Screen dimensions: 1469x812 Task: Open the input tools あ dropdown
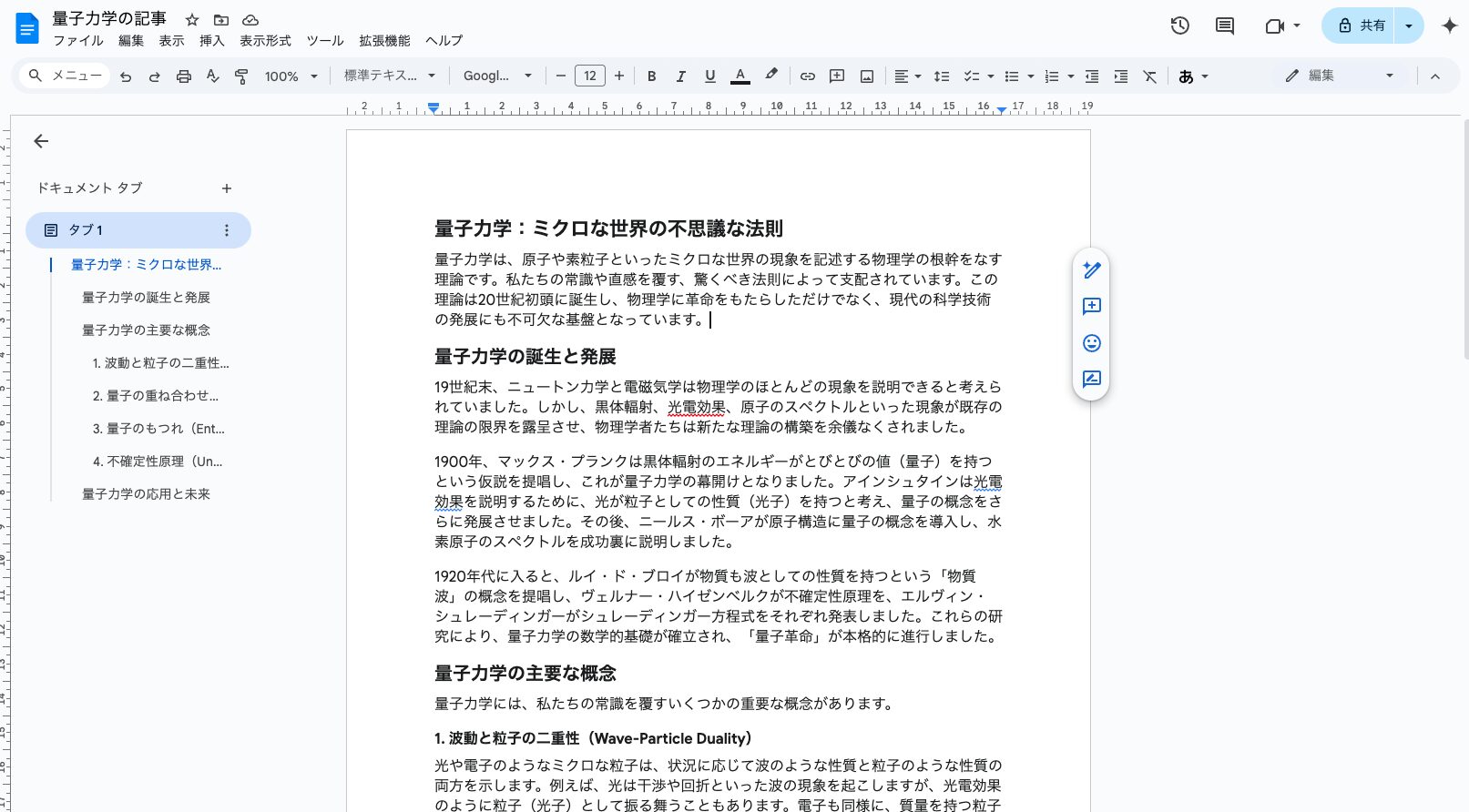[x=1193, y=76]
